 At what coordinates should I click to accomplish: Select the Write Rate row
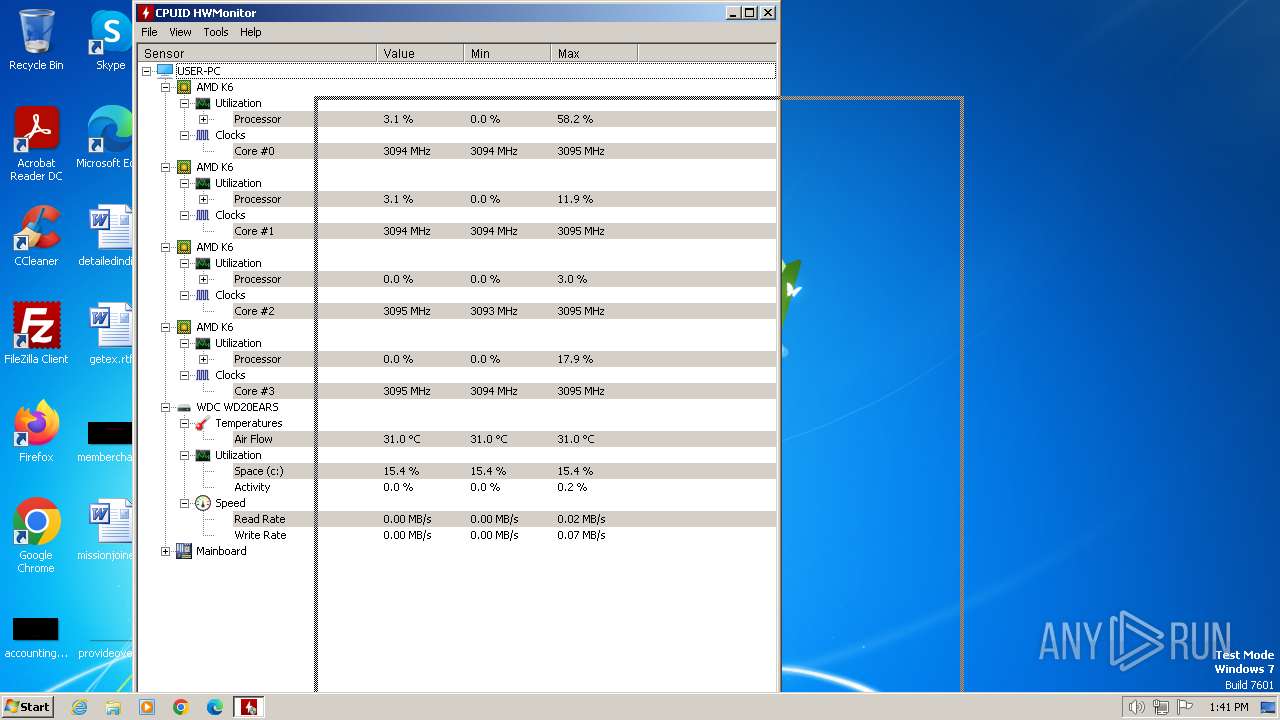[504, 535]
